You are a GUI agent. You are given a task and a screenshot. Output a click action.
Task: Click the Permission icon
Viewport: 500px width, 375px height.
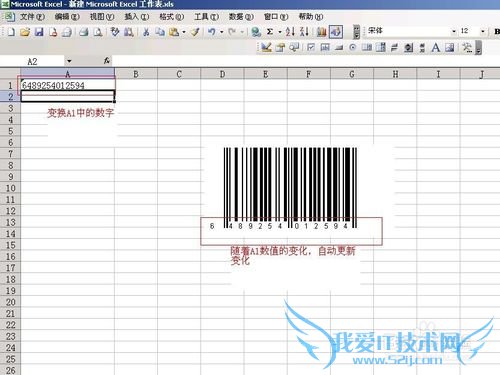53,32
